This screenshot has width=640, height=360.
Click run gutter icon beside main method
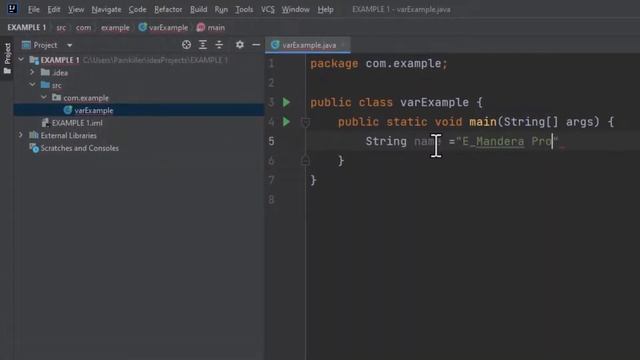(x=287, y=122)
